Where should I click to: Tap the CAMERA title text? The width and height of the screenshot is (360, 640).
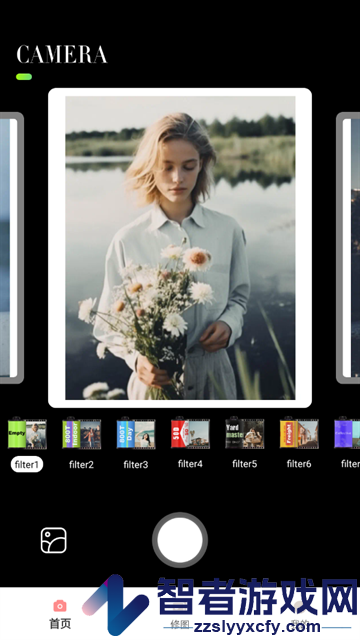click(x=62, y=54)
